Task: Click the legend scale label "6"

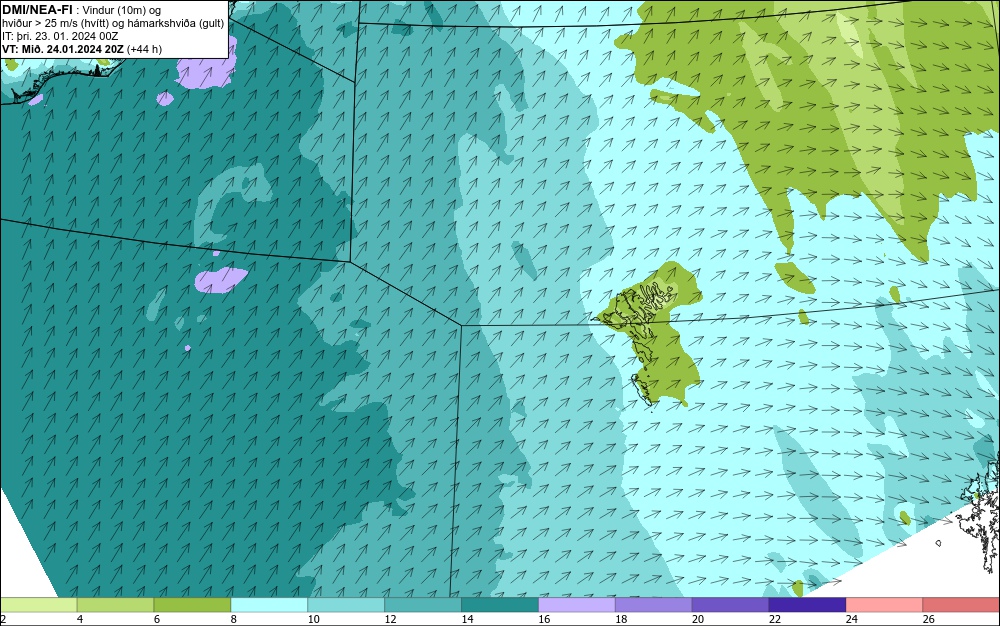Action: (x=157, y=619)
